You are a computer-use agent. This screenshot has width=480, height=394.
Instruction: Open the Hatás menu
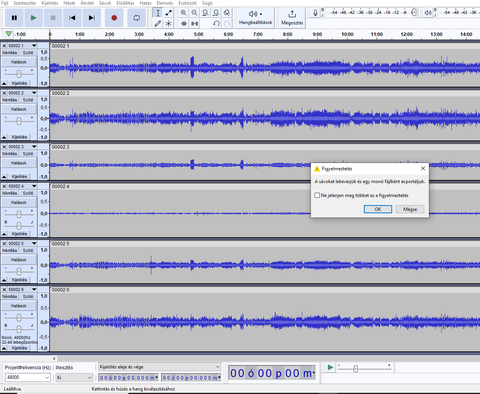(x=145, y=3)
